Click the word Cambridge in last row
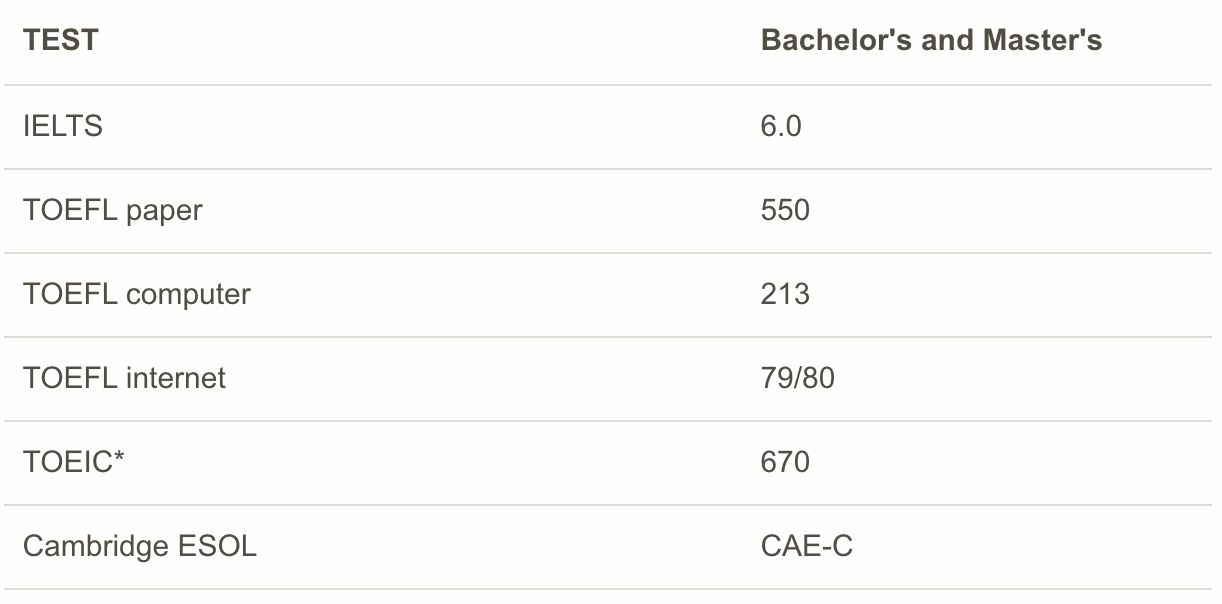The height and width of the screenshot is (604, 1222). point(96,546)
